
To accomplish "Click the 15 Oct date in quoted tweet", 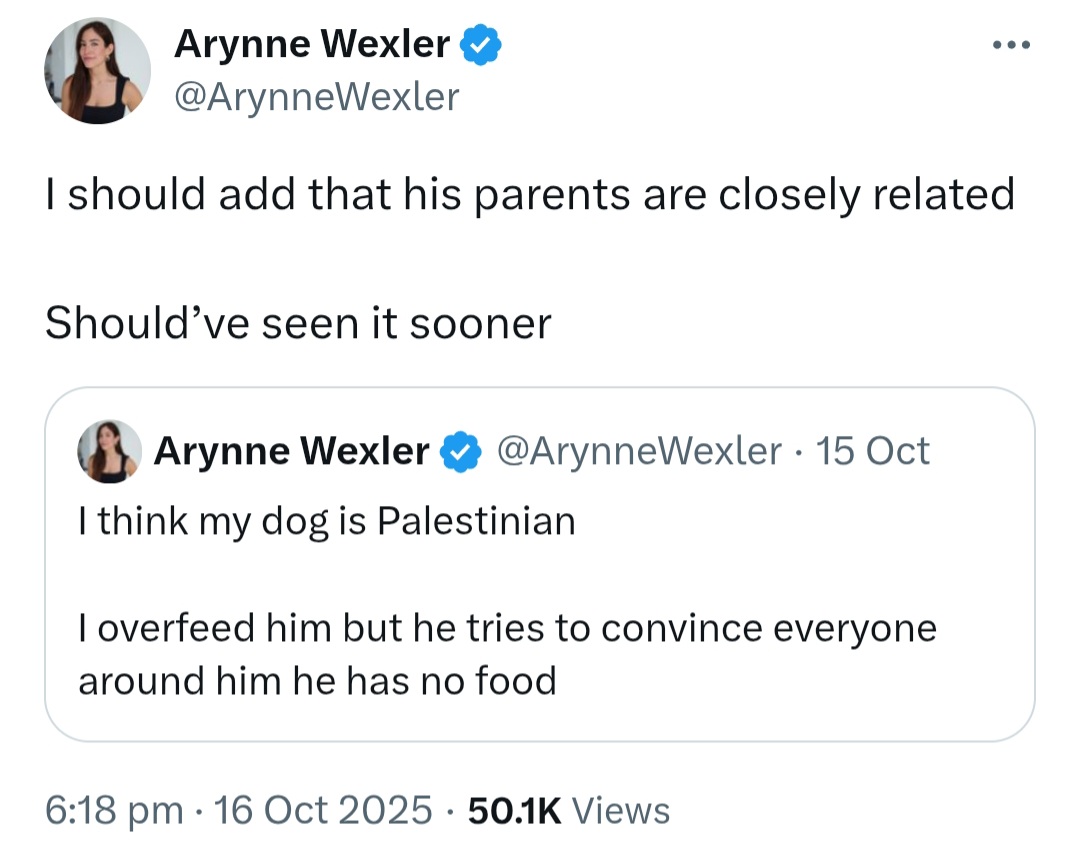I will click(x=873, y=452).
